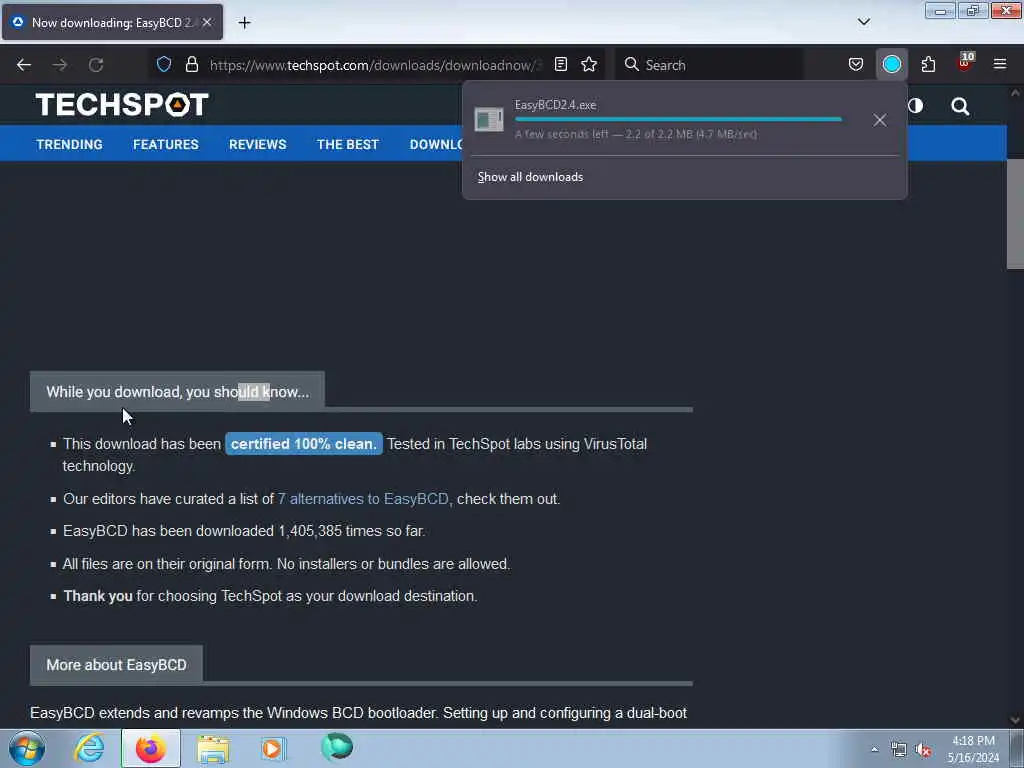Cancel the EasyBCD2.4.exe download with X

880,120
